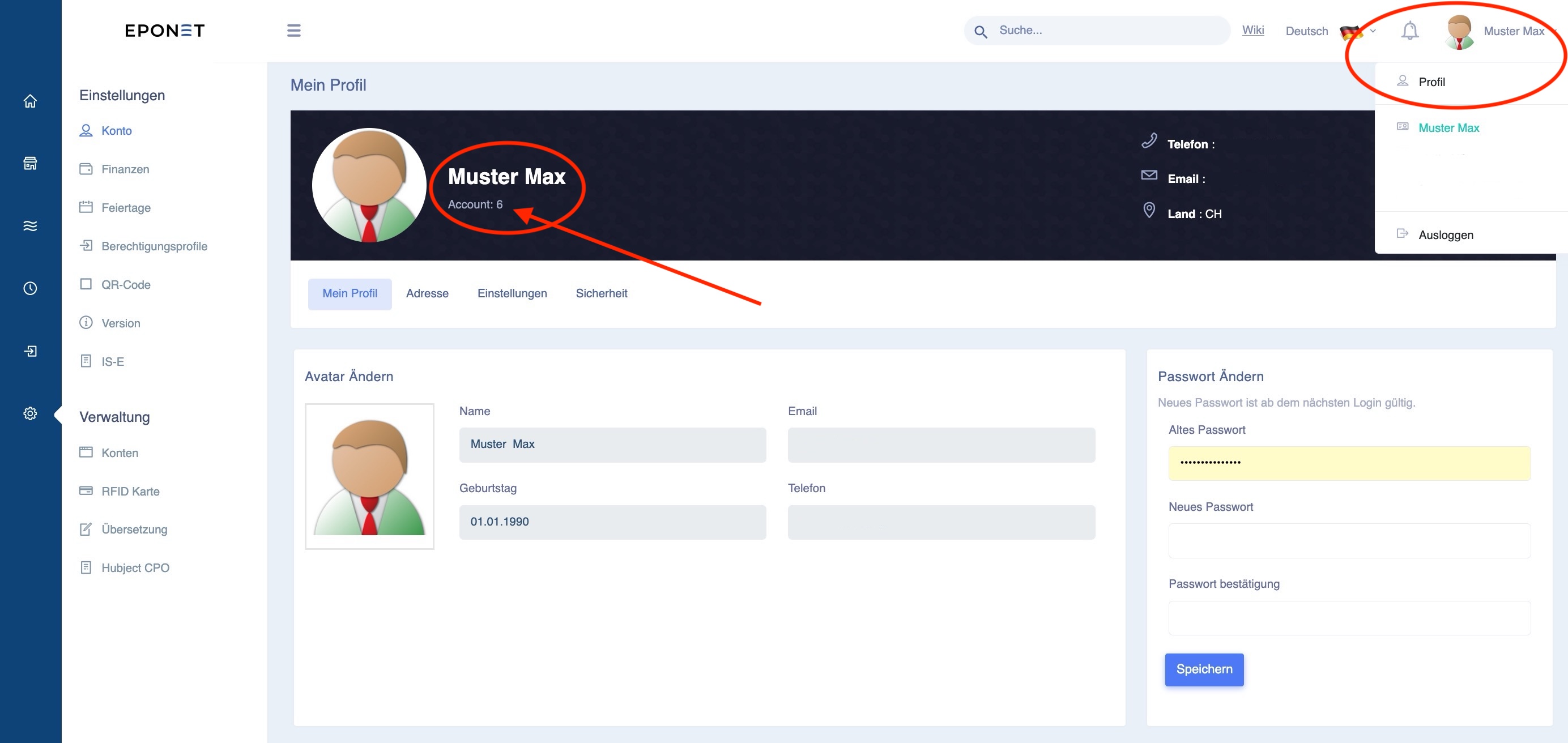Screen dimensions: 1568x743
Task: Click the user avatar in top bar
Action: (x=1459, y=32)
